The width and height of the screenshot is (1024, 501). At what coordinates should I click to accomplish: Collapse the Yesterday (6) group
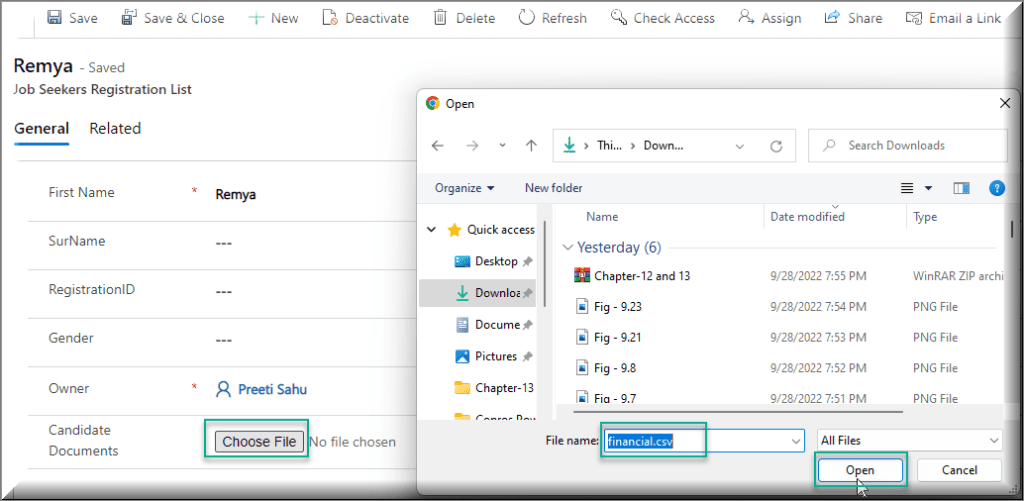click(566, 248)
